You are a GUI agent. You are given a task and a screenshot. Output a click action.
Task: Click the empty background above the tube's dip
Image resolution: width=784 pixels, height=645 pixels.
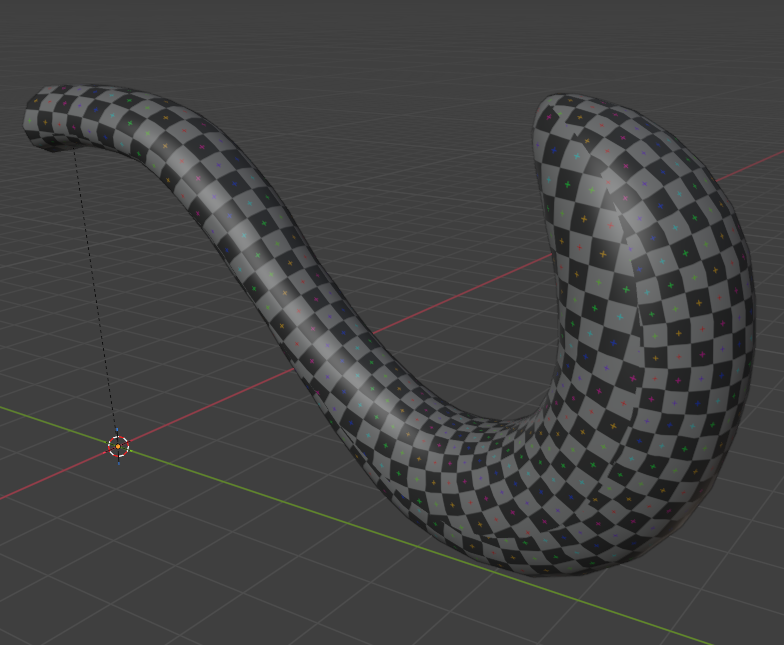point(400,120)
